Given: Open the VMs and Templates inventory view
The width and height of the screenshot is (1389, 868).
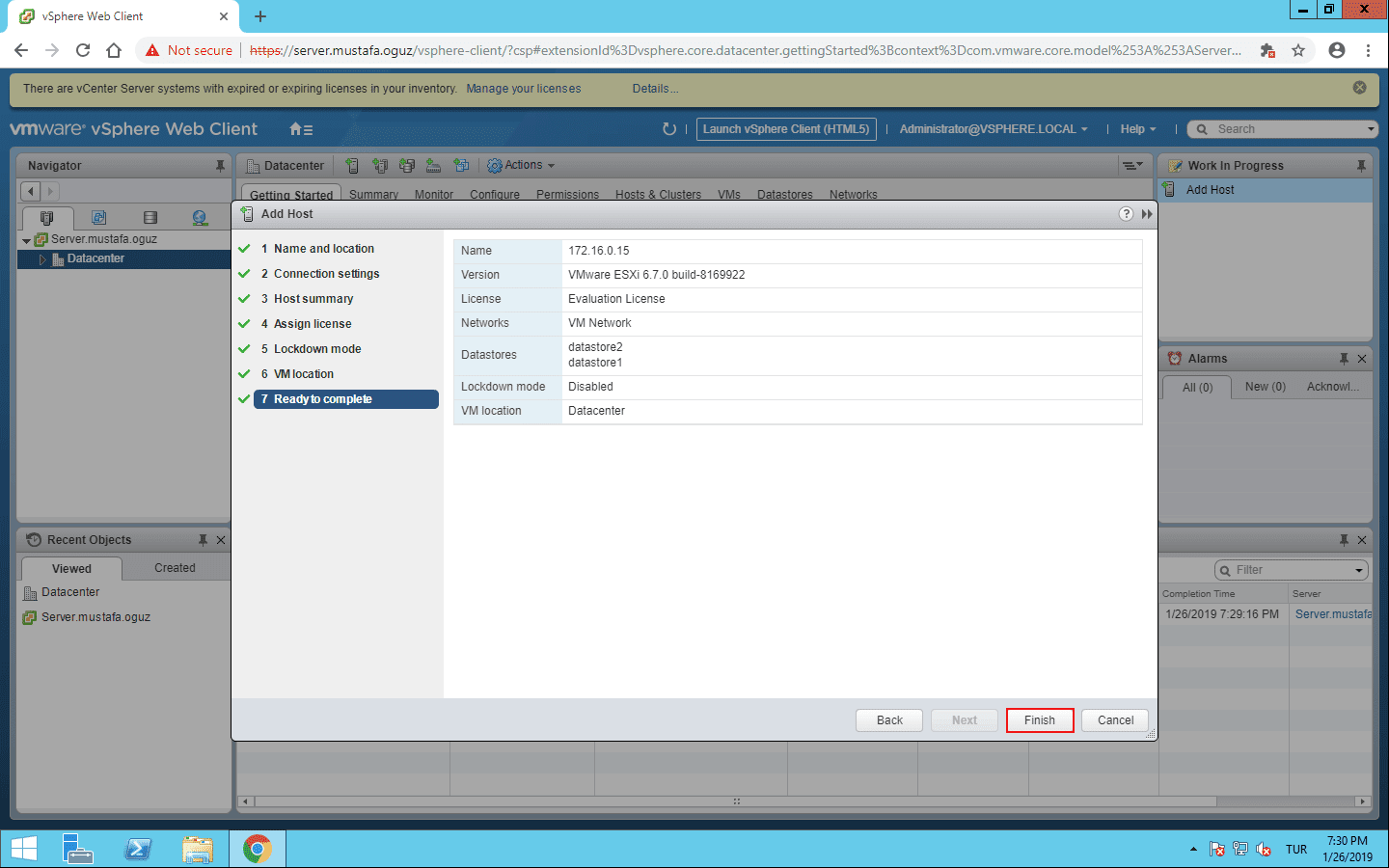Looking at the screenshot, I should [x=99, y=217].
